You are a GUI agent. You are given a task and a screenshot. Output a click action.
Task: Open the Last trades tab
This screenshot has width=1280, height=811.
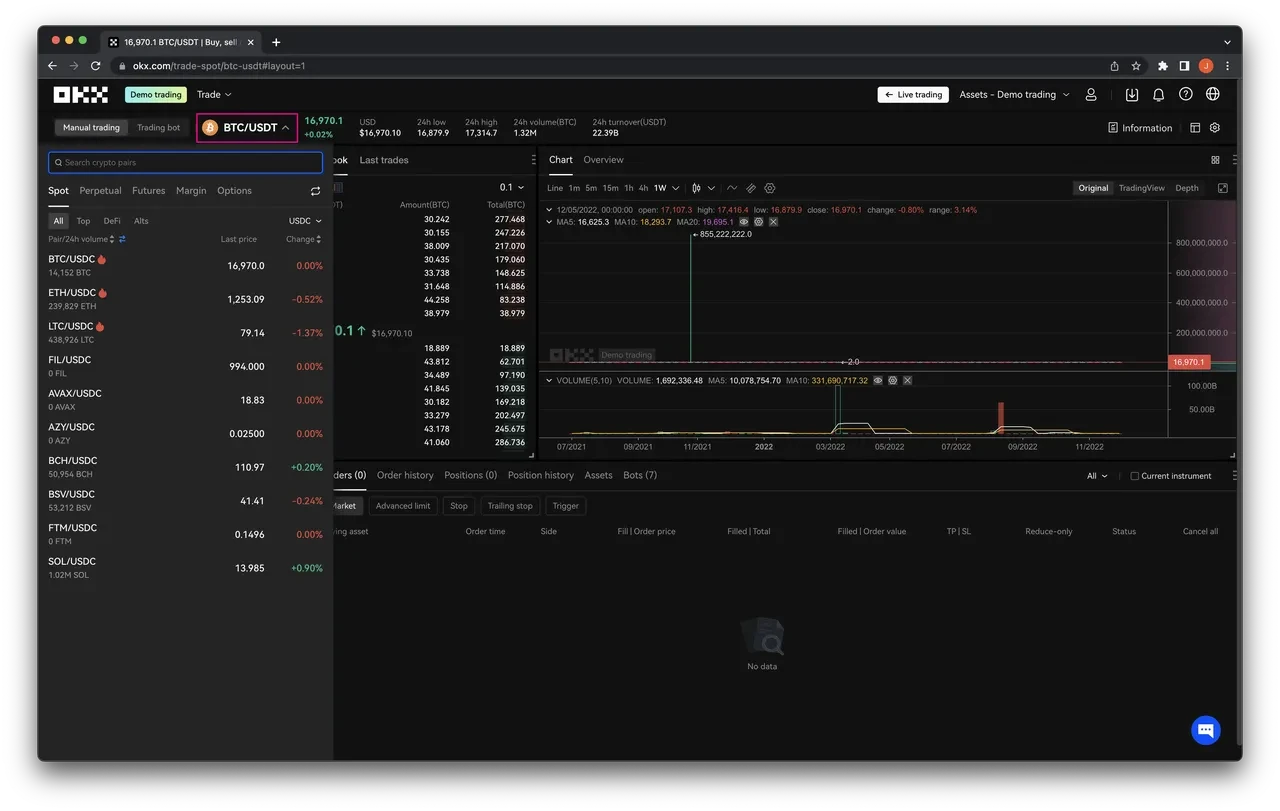(x=384, y=160)
